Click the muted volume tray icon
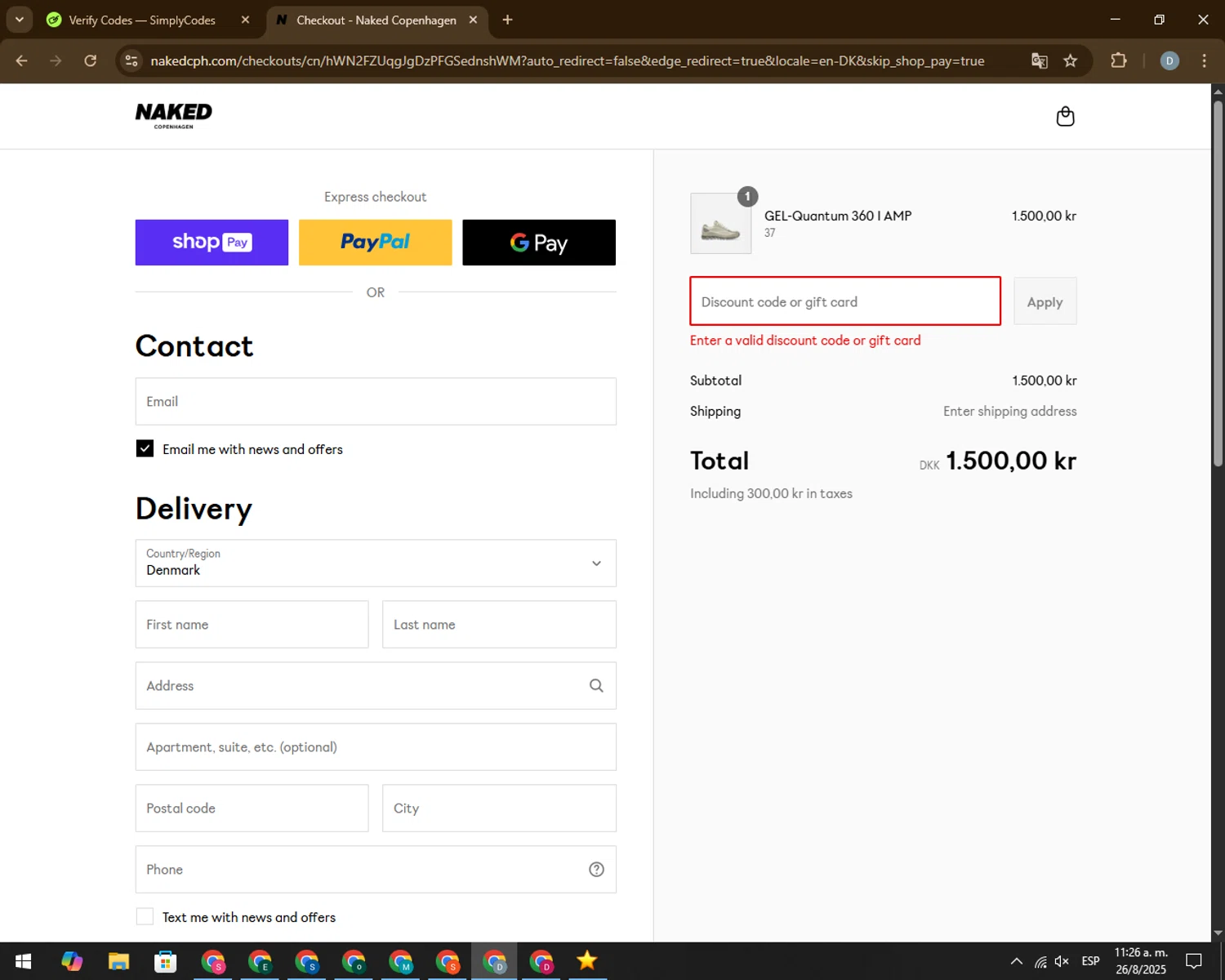This screenshot has height=980, width=1225. [1062, 961]
